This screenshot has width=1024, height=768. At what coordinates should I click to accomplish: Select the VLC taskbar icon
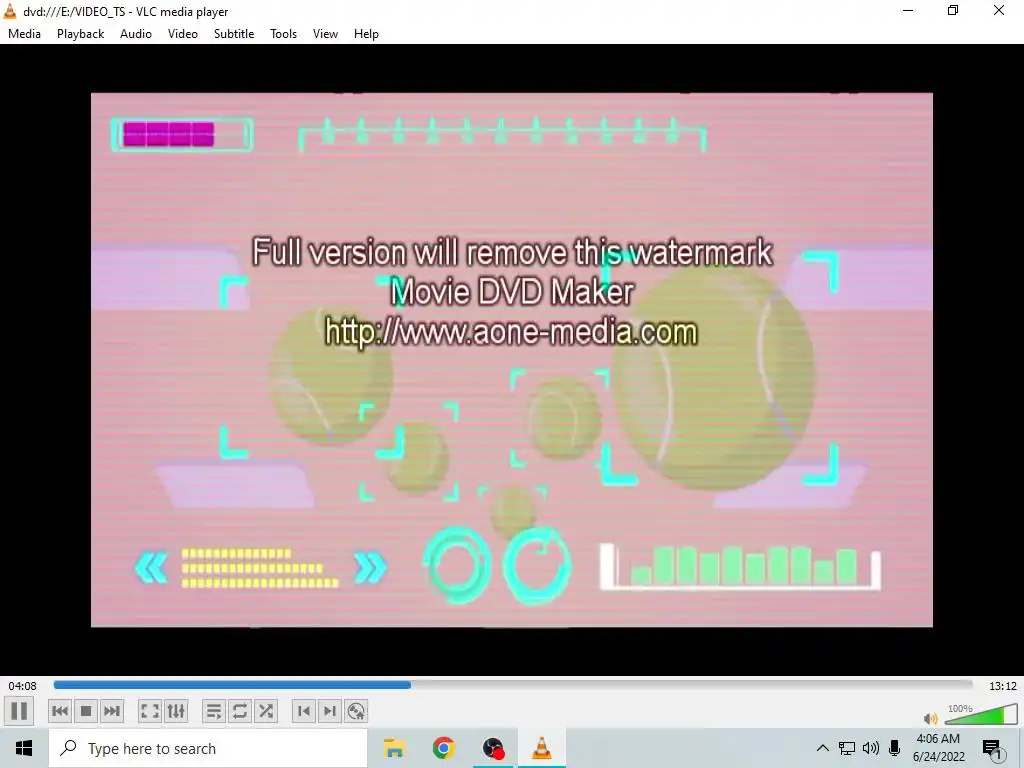(x=542, y=748)
